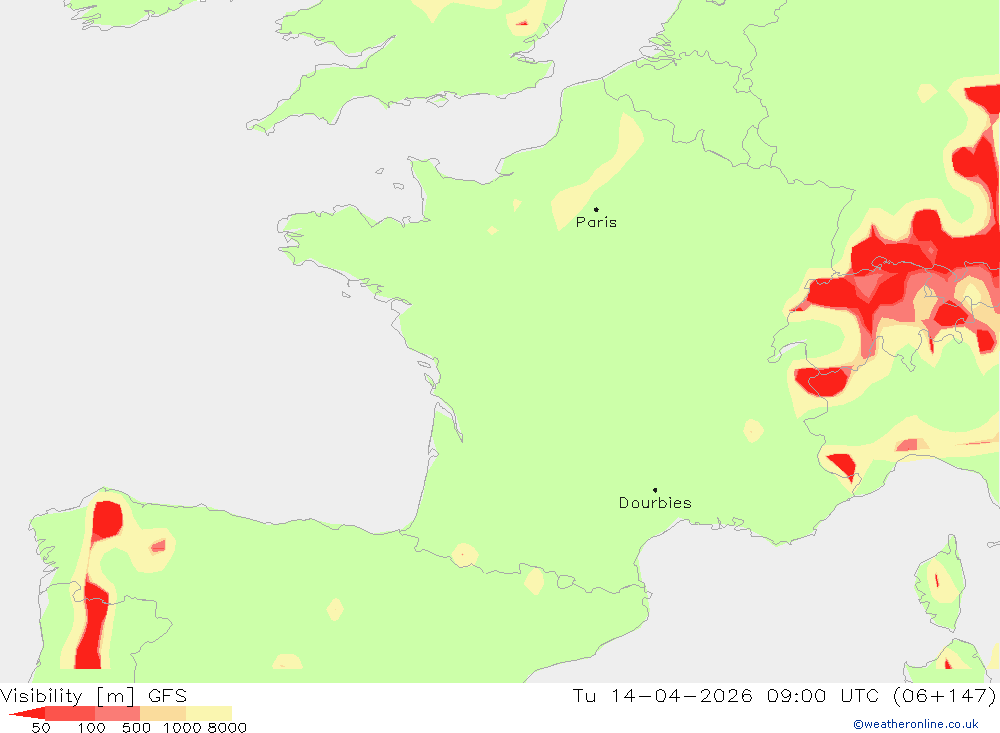Click the legend swatch between 100 and 500
The height and width of the screenshot is (733, 1000).
click(x=117, y=714)
